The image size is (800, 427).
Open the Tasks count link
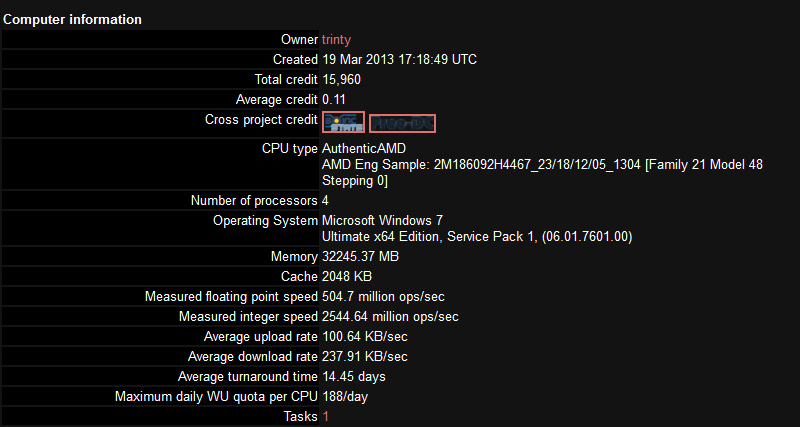pos(325,416)
